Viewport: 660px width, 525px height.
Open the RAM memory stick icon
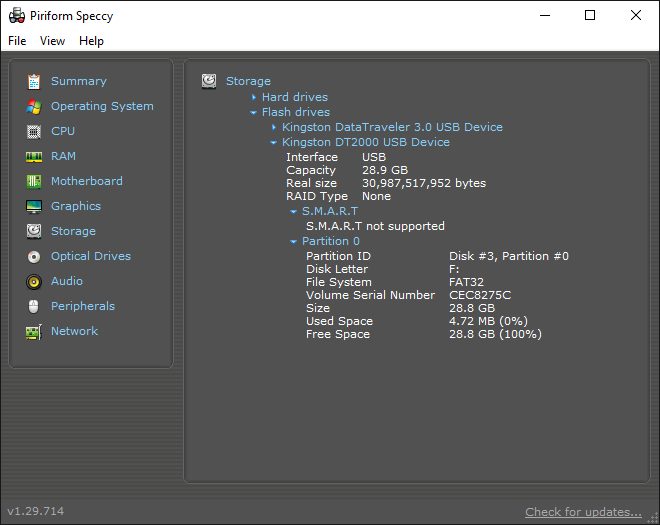click(34, 156)
